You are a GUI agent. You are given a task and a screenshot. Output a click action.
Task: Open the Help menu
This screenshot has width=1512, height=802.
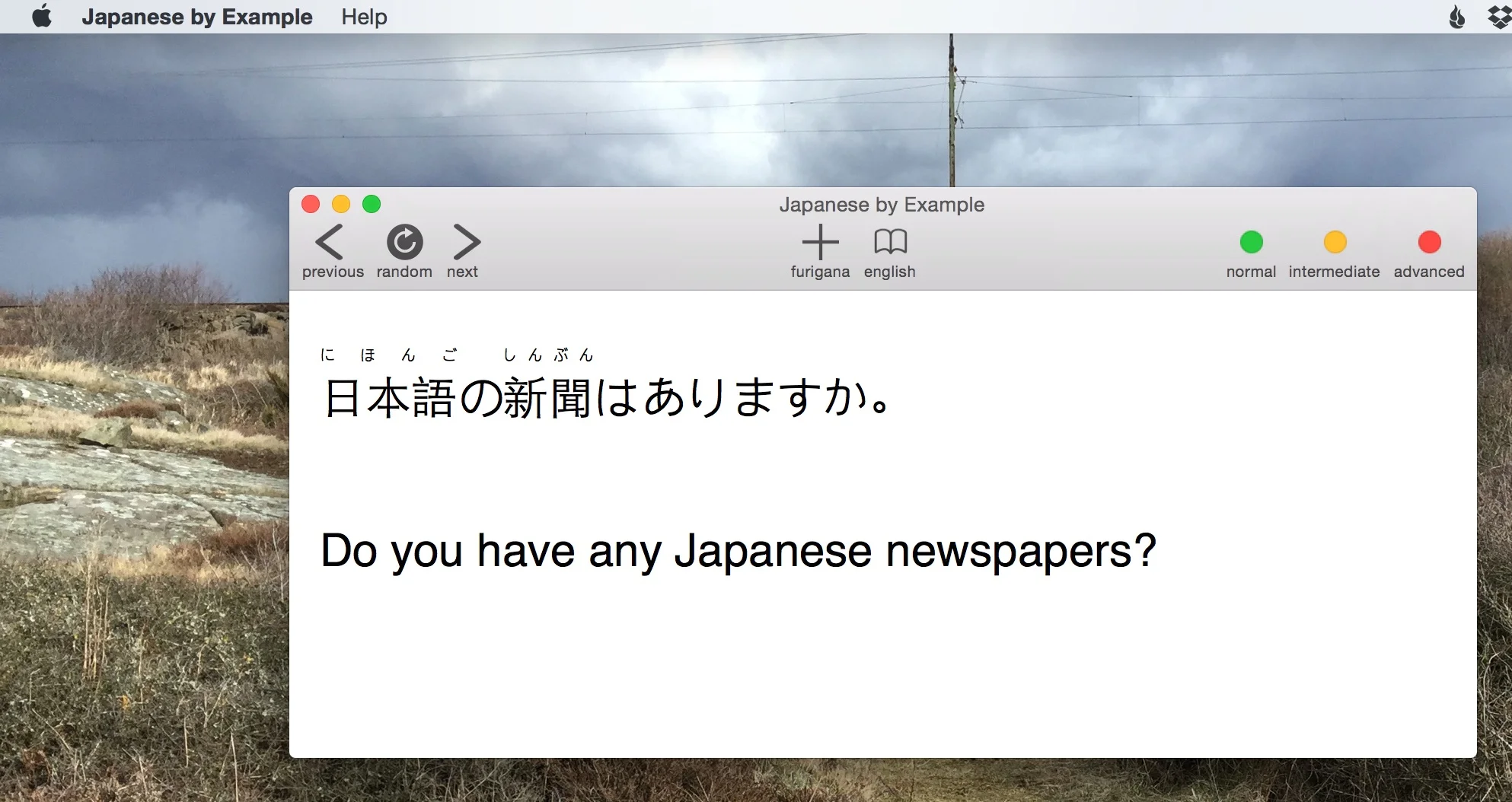(x=364, y=17)
